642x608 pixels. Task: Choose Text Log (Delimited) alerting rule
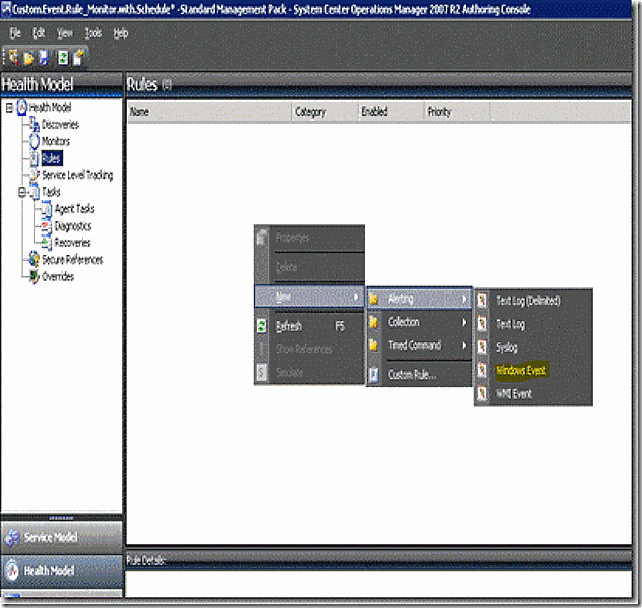534,301
